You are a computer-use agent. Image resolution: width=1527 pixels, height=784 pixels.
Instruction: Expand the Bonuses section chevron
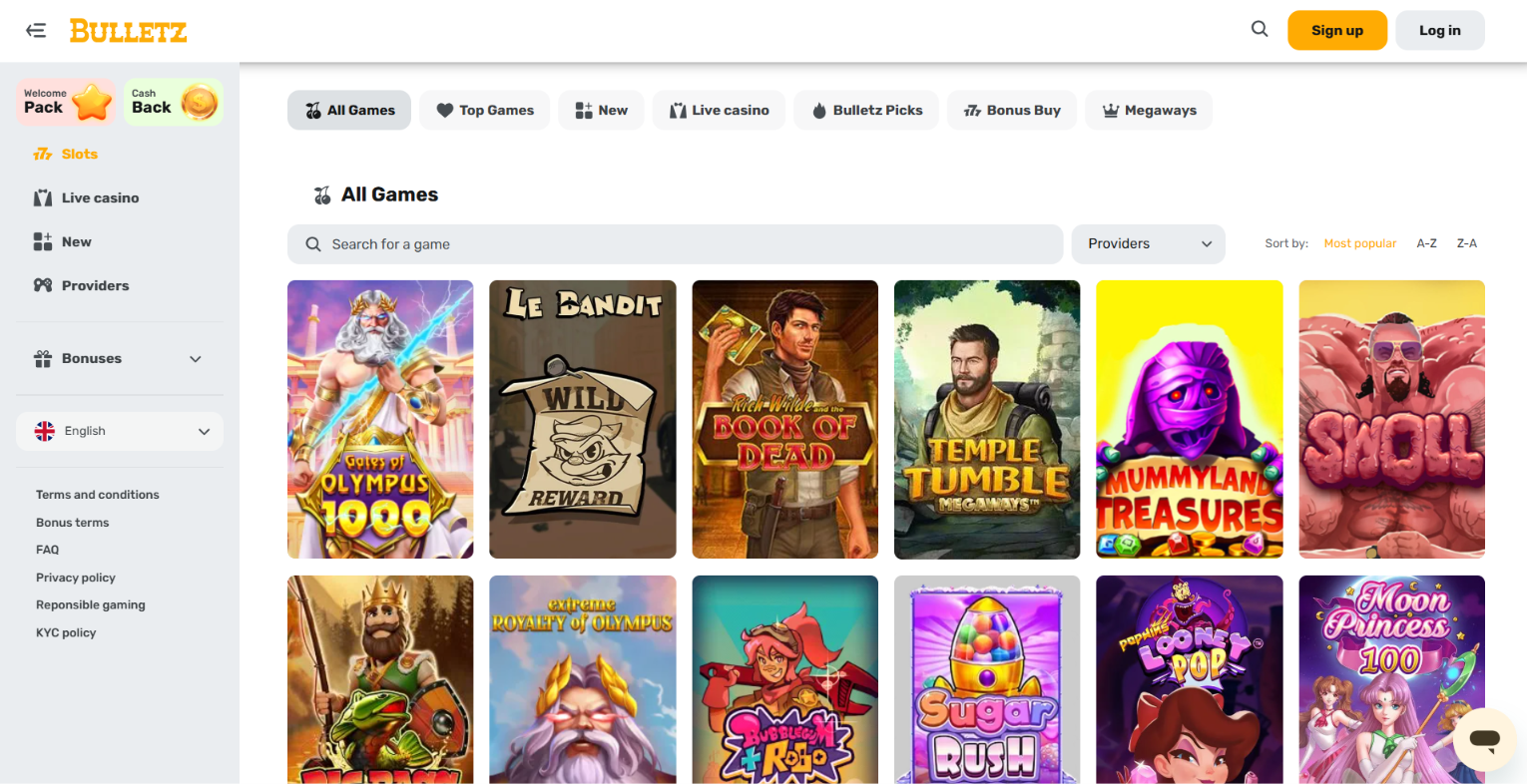pos(196,359)
